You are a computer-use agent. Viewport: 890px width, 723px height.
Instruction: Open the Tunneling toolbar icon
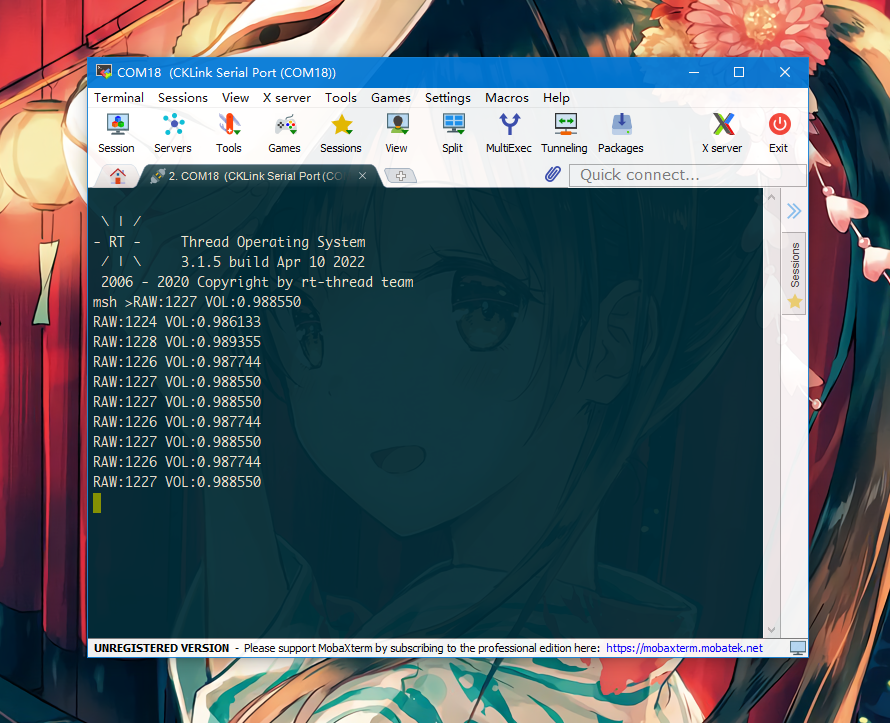pos(564,134)
